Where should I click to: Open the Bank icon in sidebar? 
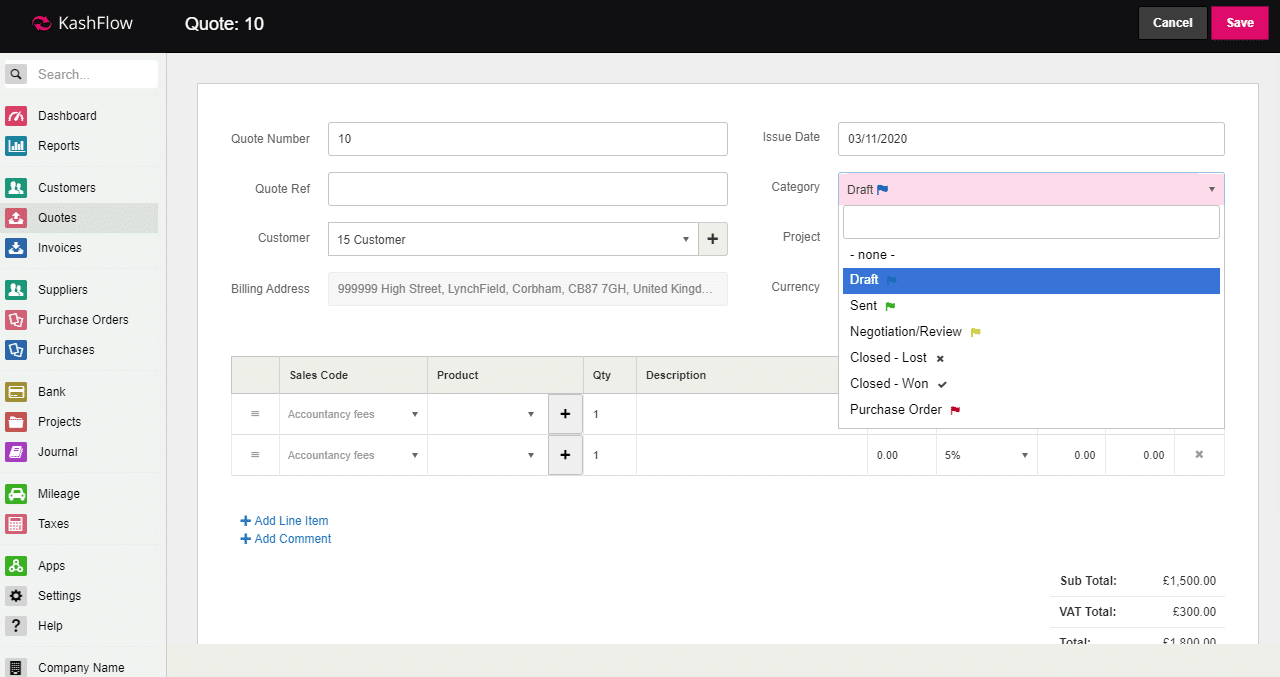[x=16, y=392]
